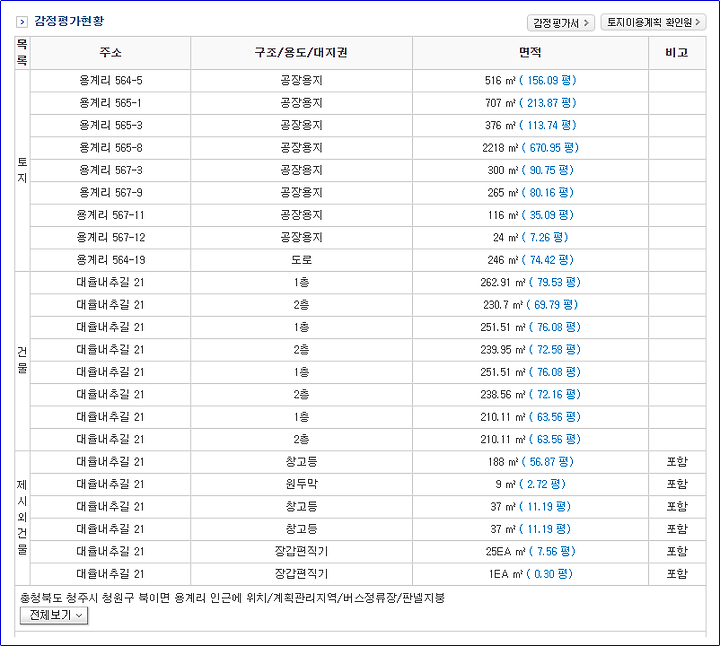Select the 비고 column header
The height and width of the screenshot is (646, 720).
click(677, 52)
